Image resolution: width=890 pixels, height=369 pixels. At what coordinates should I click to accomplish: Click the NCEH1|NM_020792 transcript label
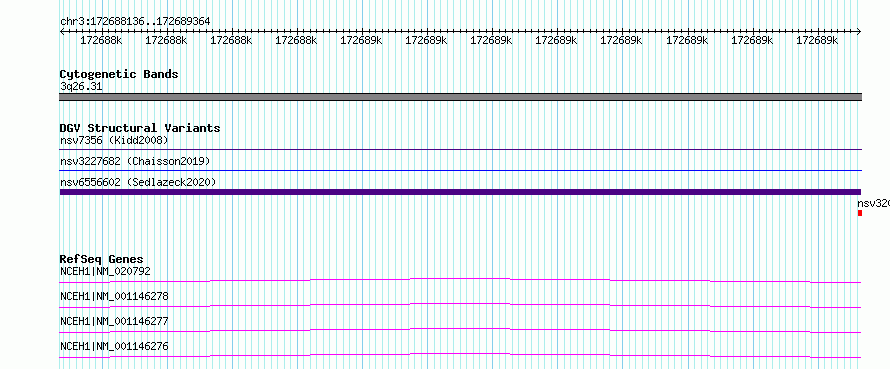point(105,271)
